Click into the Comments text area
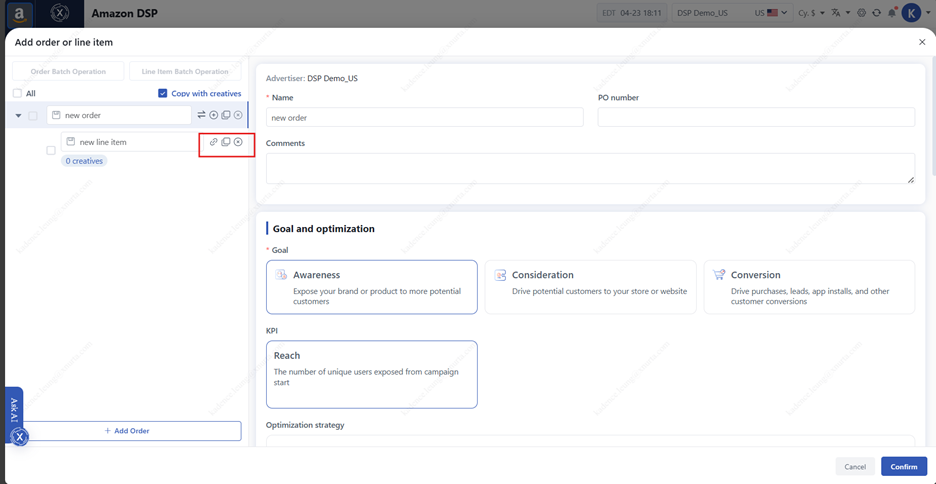 coord(590,168)
